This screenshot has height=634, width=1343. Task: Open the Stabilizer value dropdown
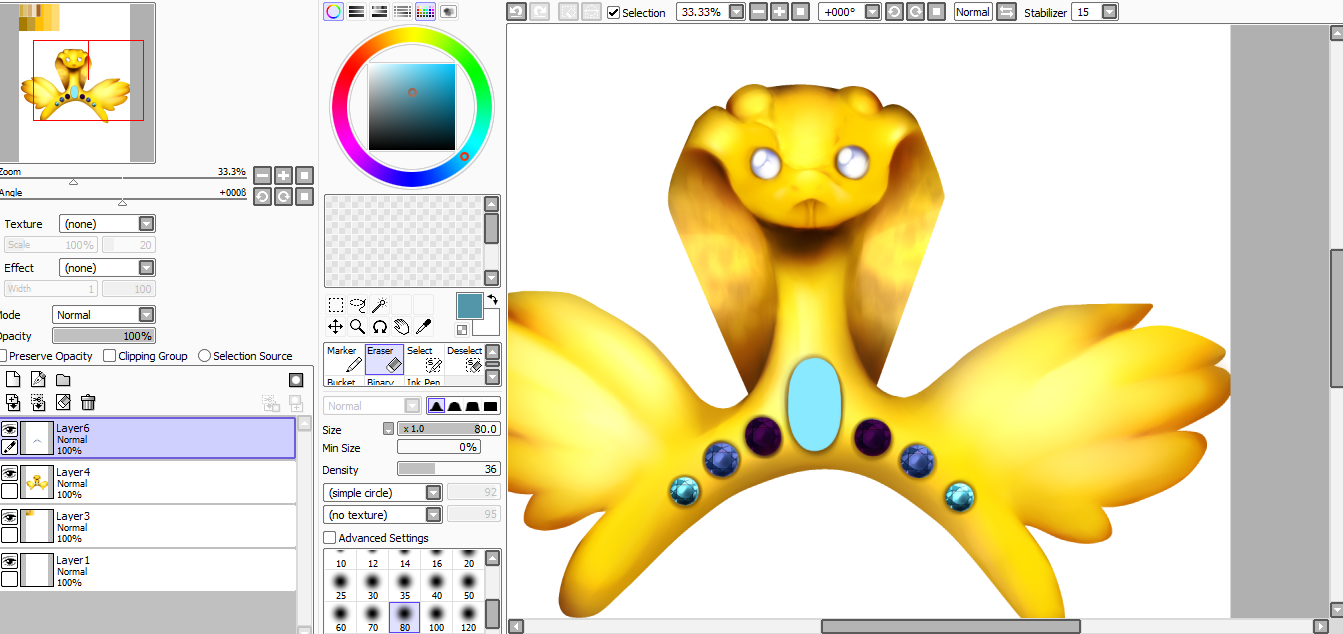pos(1109,12)
